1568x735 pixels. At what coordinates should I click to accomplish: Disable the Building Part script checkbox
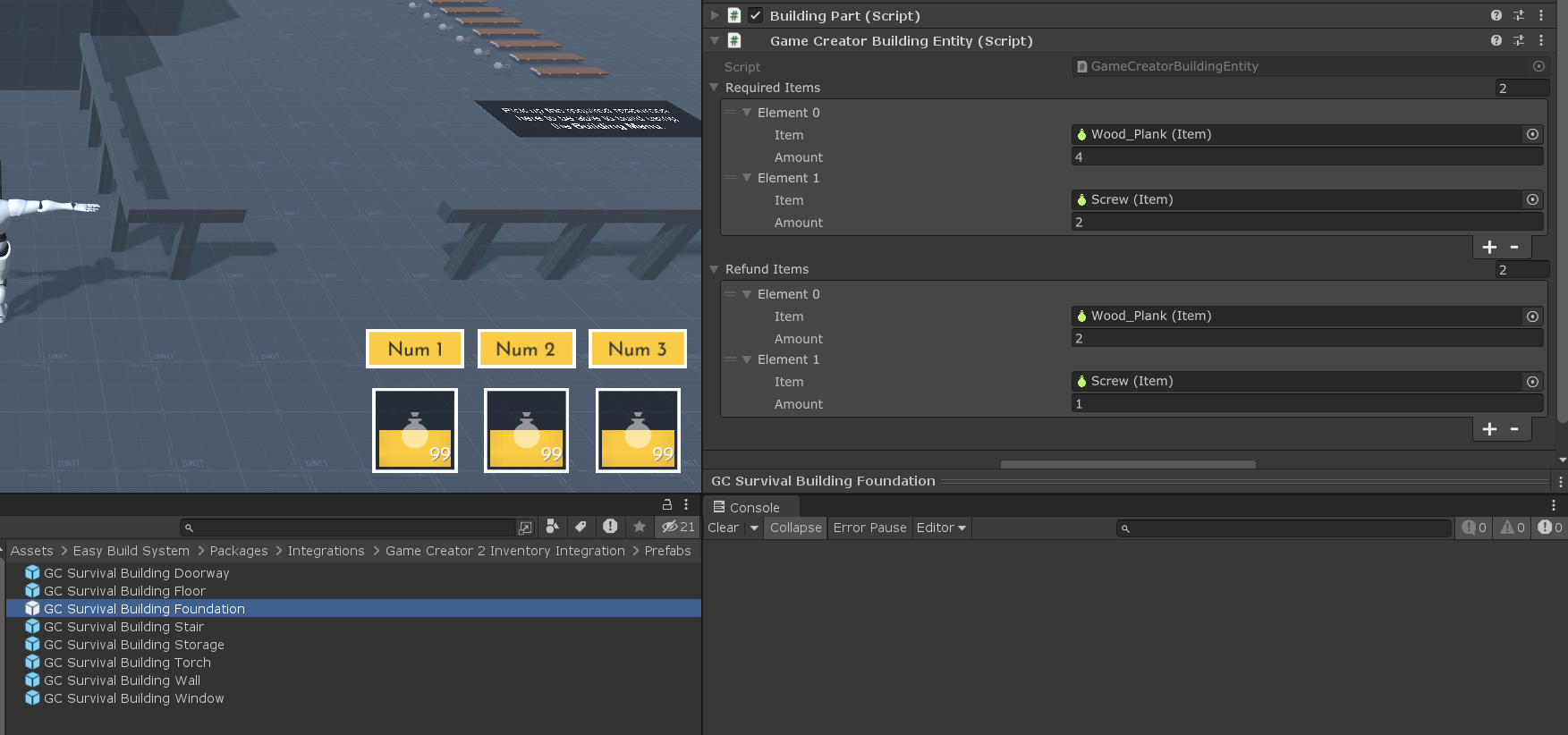coord(756,15)
